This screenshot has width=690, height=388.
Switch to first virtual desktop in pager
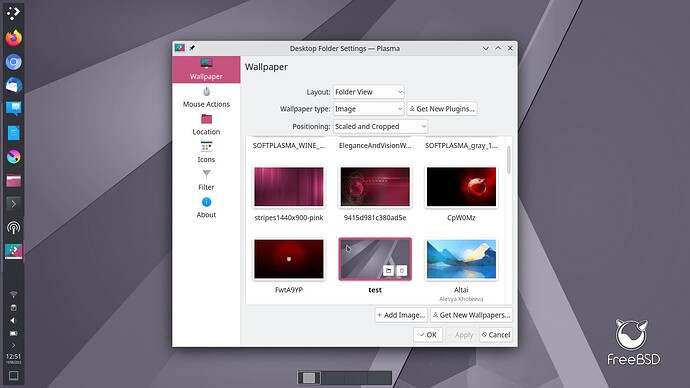pyautogui.click(x=309, y=378)
